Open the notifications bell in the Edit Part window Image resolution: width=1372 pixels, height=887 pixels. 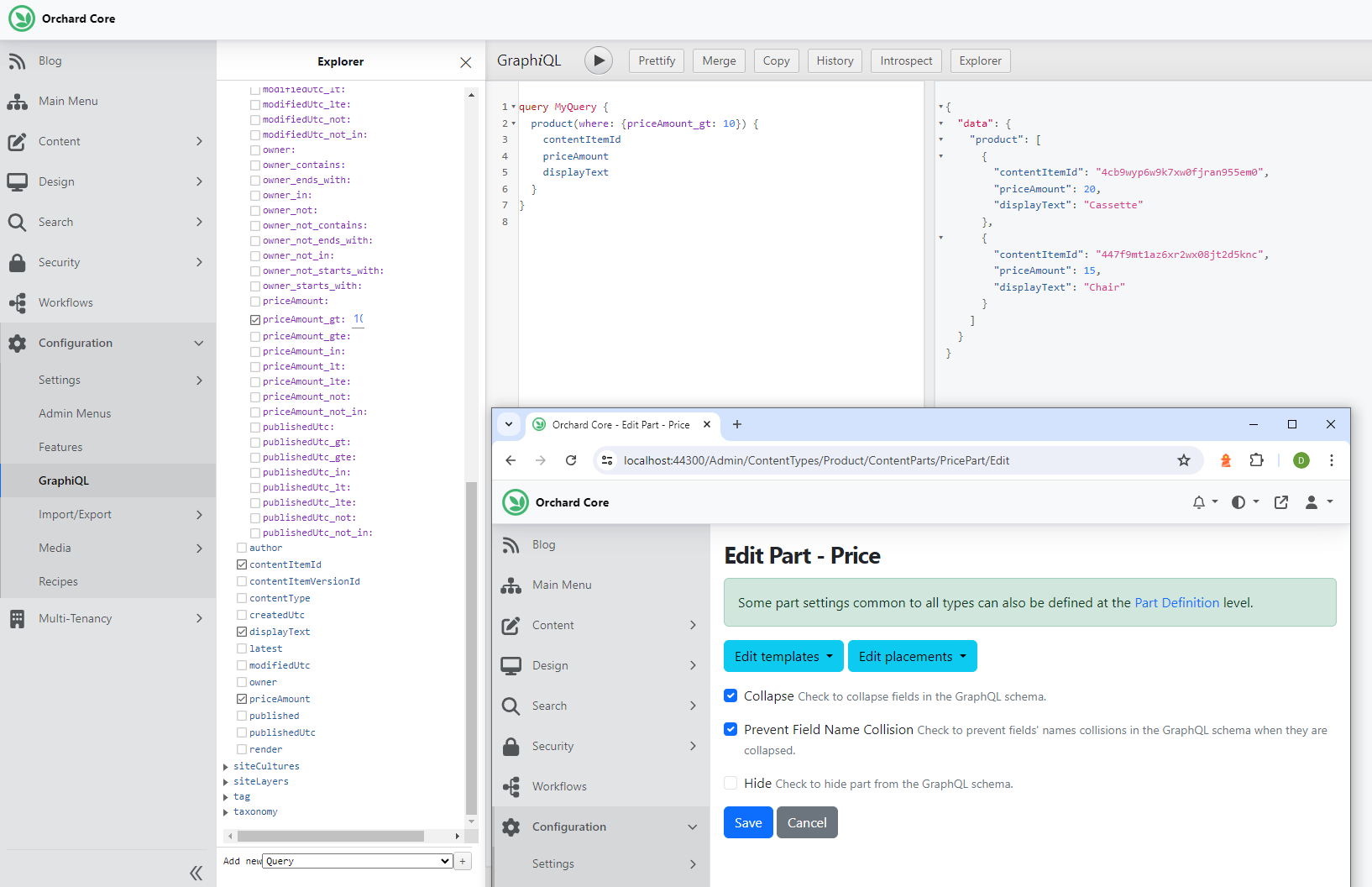(x=1205, y=502)
